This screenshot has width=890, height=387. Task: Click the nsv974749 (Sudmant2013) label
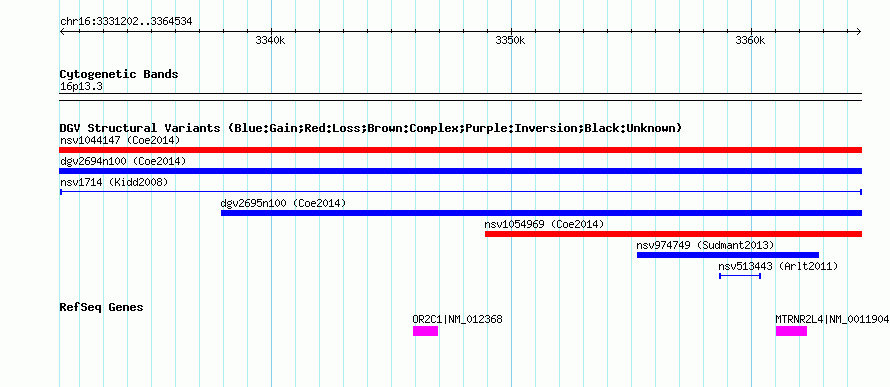pos(706,245)
